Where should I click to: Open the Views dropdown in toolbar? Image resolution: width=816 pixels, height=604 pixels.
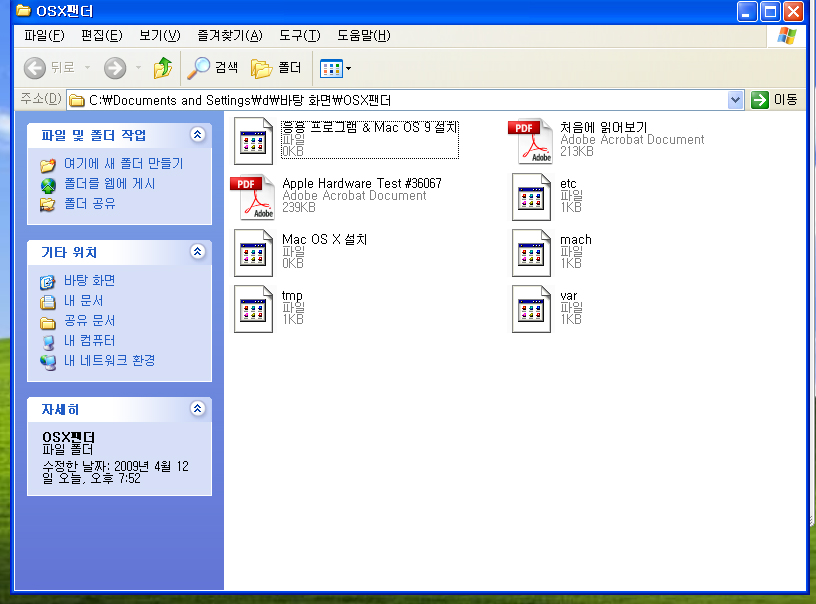tap(335, 68)
